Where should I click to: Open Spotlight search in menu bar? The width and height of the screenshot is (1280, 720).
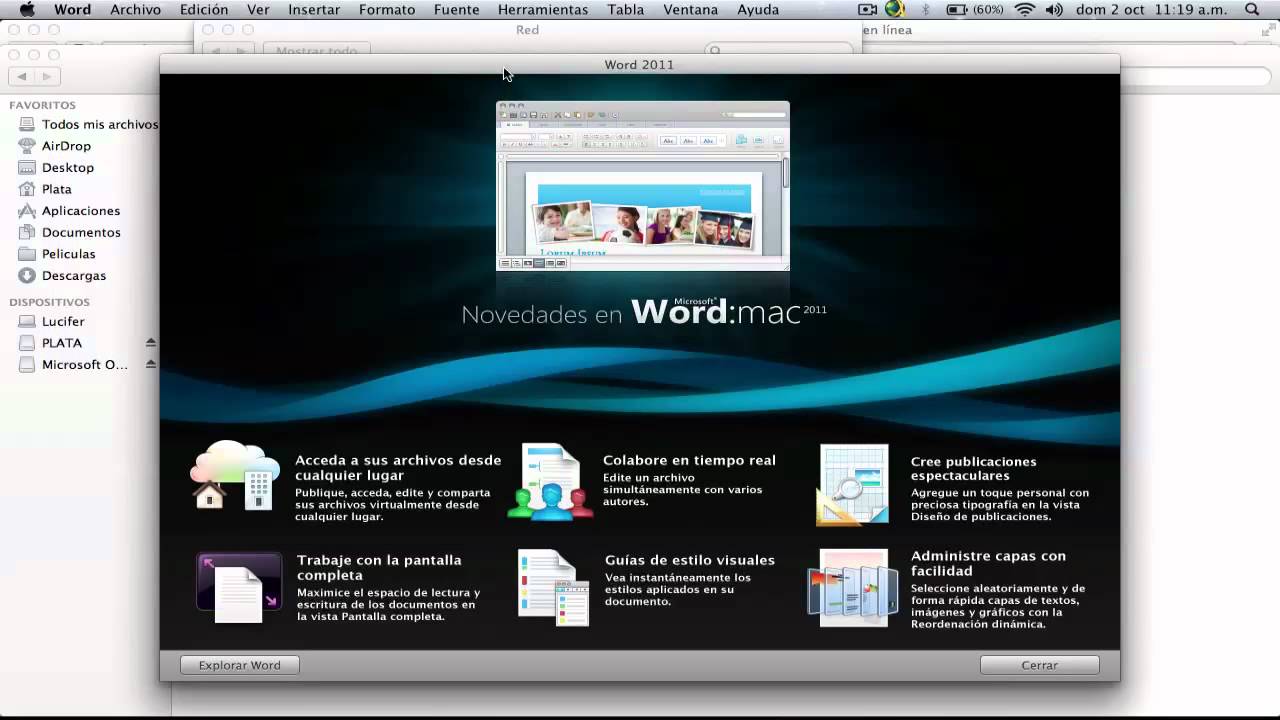point(1252,9)
